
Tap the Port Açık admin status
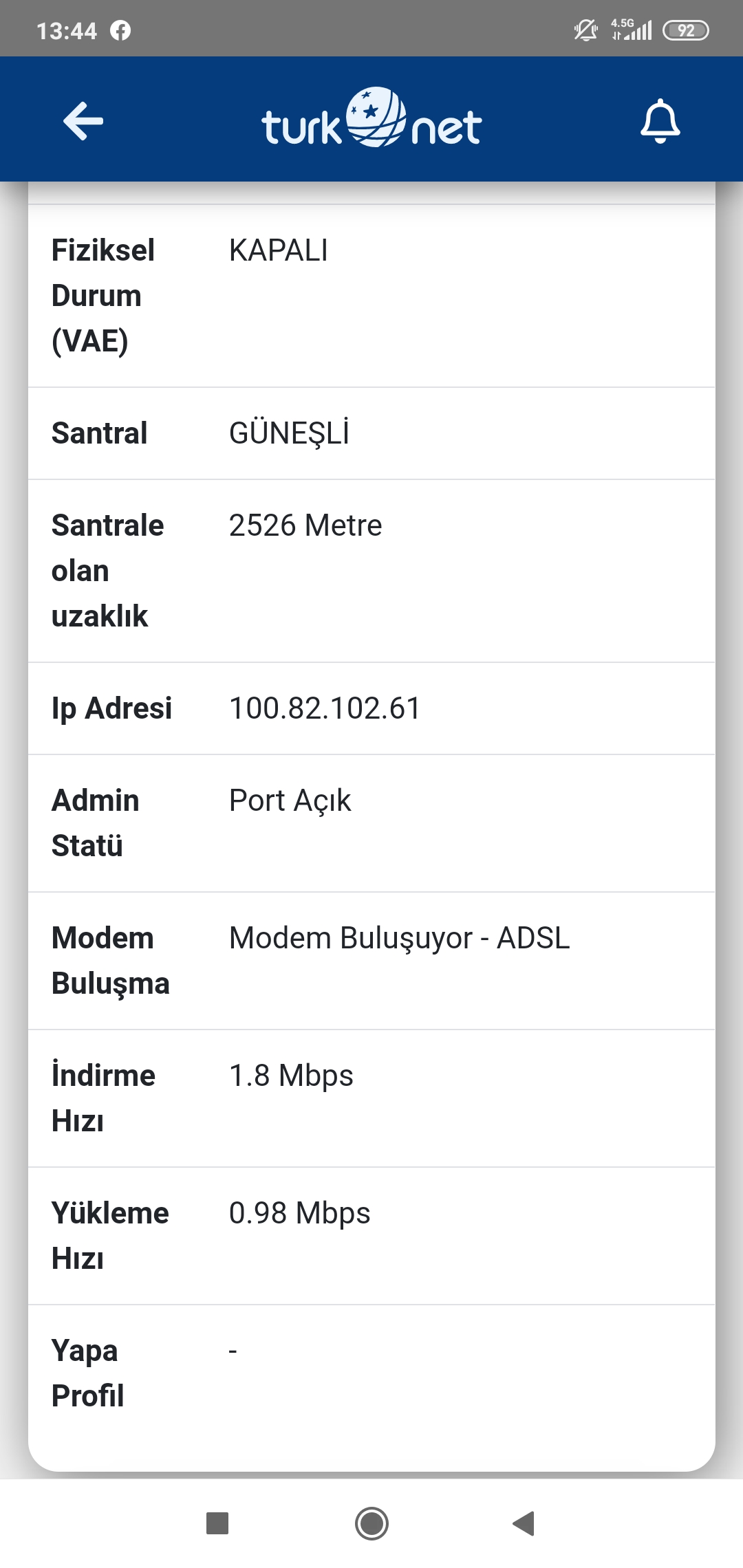[x=290, y=801]
